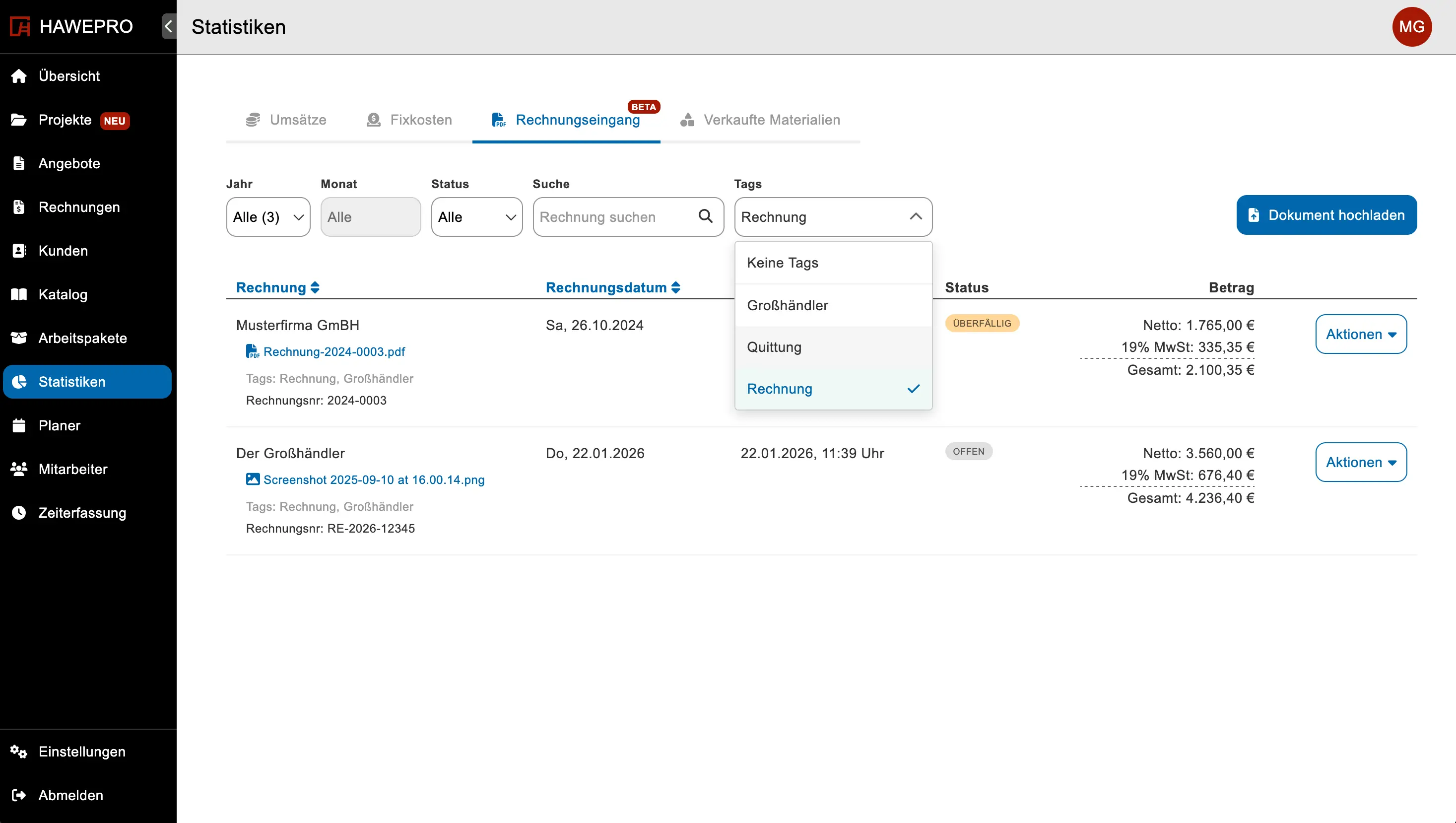
Task: Sort by the Rechnung column arrows
Action: [315, 288]
